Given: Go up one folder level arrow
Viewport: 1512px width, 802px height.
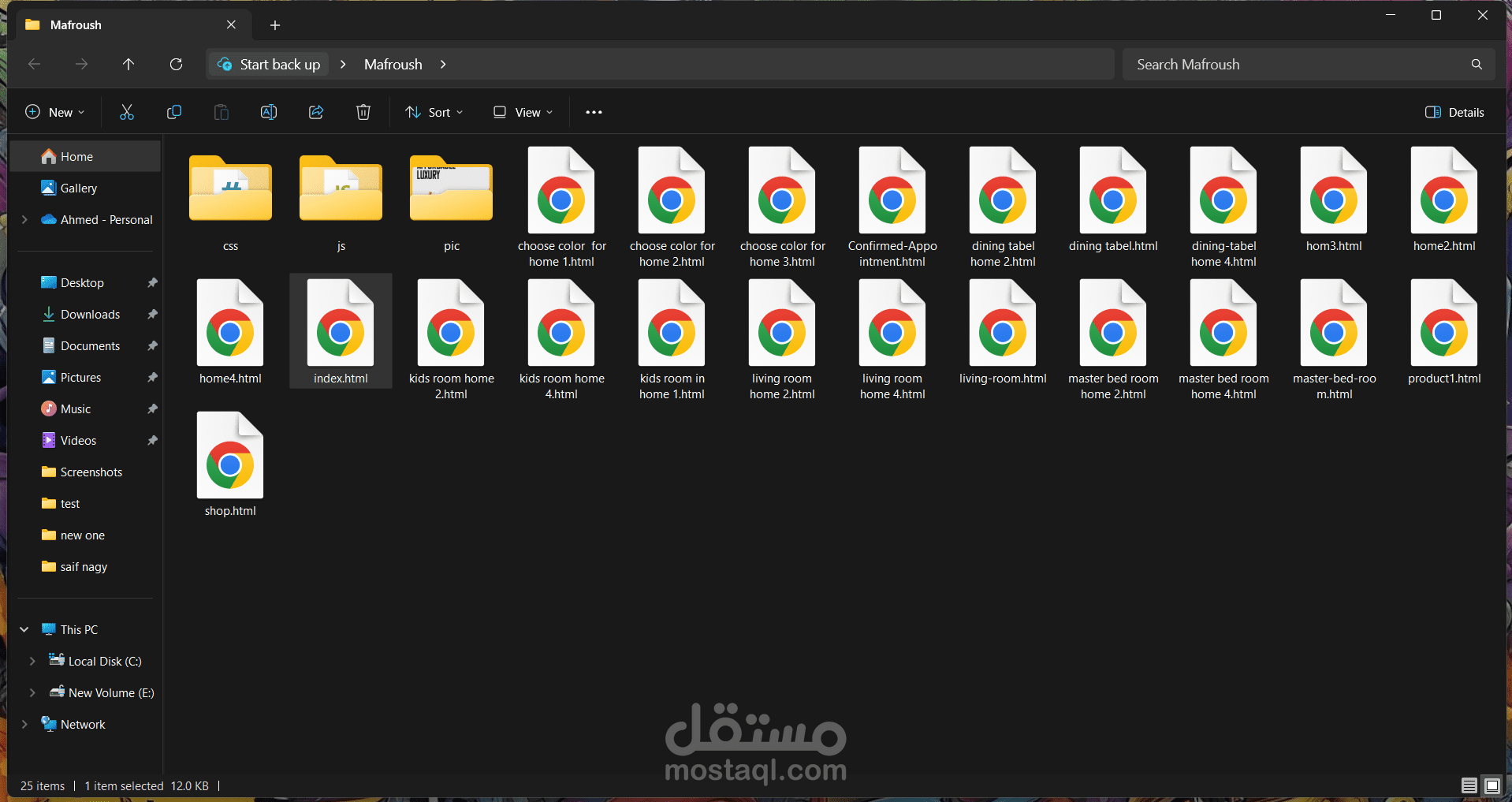Looking at the screenshot, I should (128, 64).
